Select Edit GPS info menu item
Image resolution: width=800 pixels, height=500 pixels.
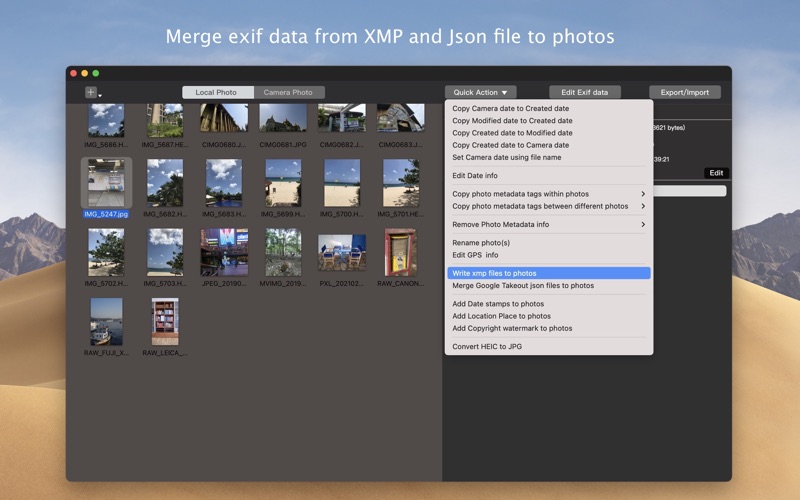pos(548,255)
